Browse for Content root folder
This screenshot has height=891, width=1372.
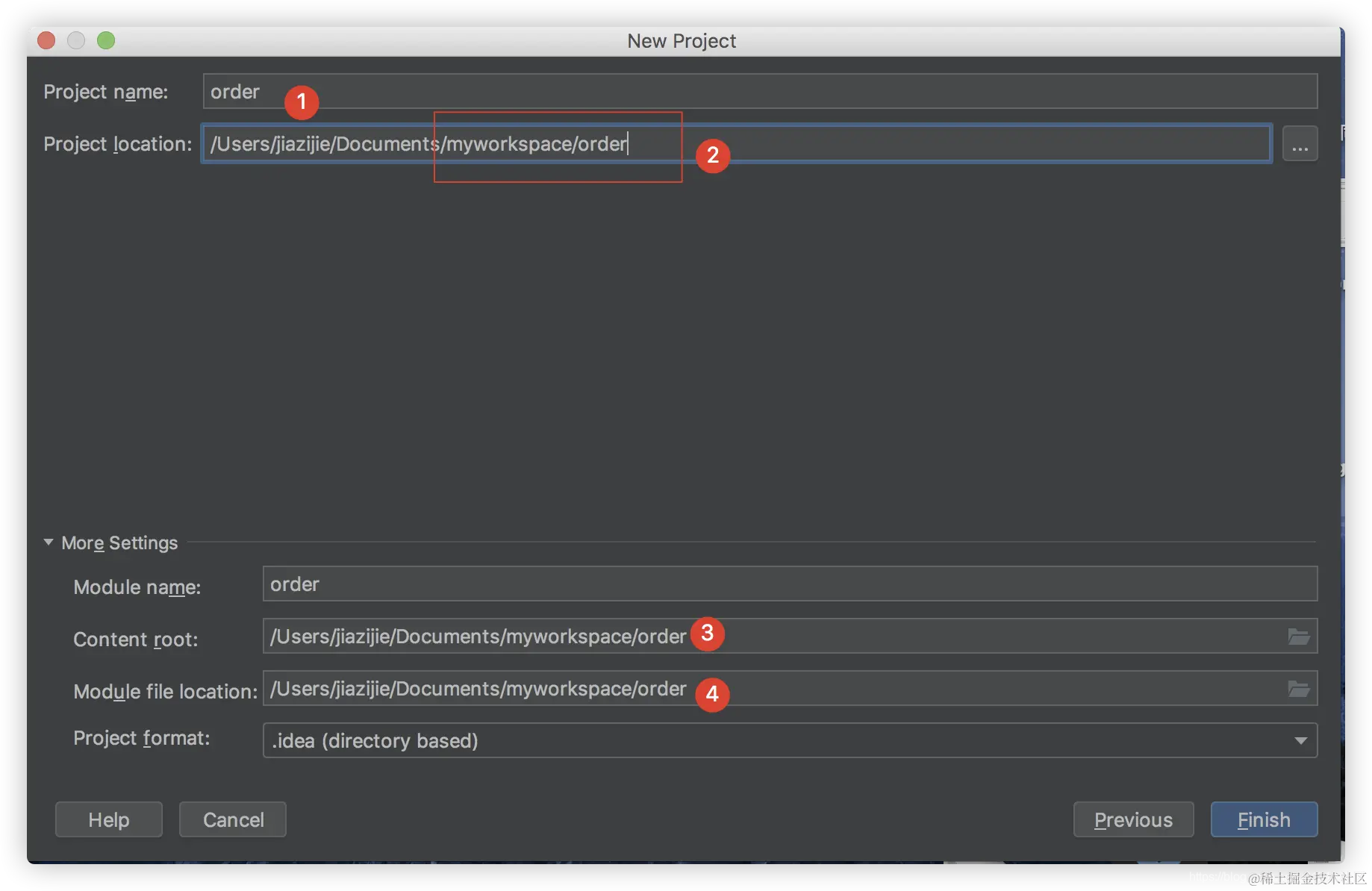1299,637
